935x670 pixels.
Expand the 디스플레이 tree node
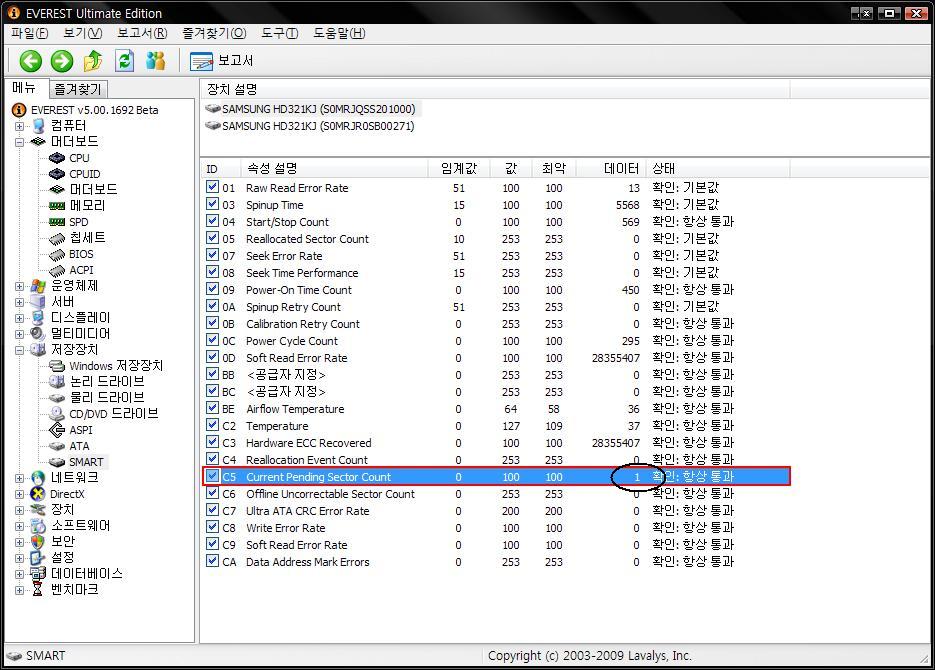[19, 318]
